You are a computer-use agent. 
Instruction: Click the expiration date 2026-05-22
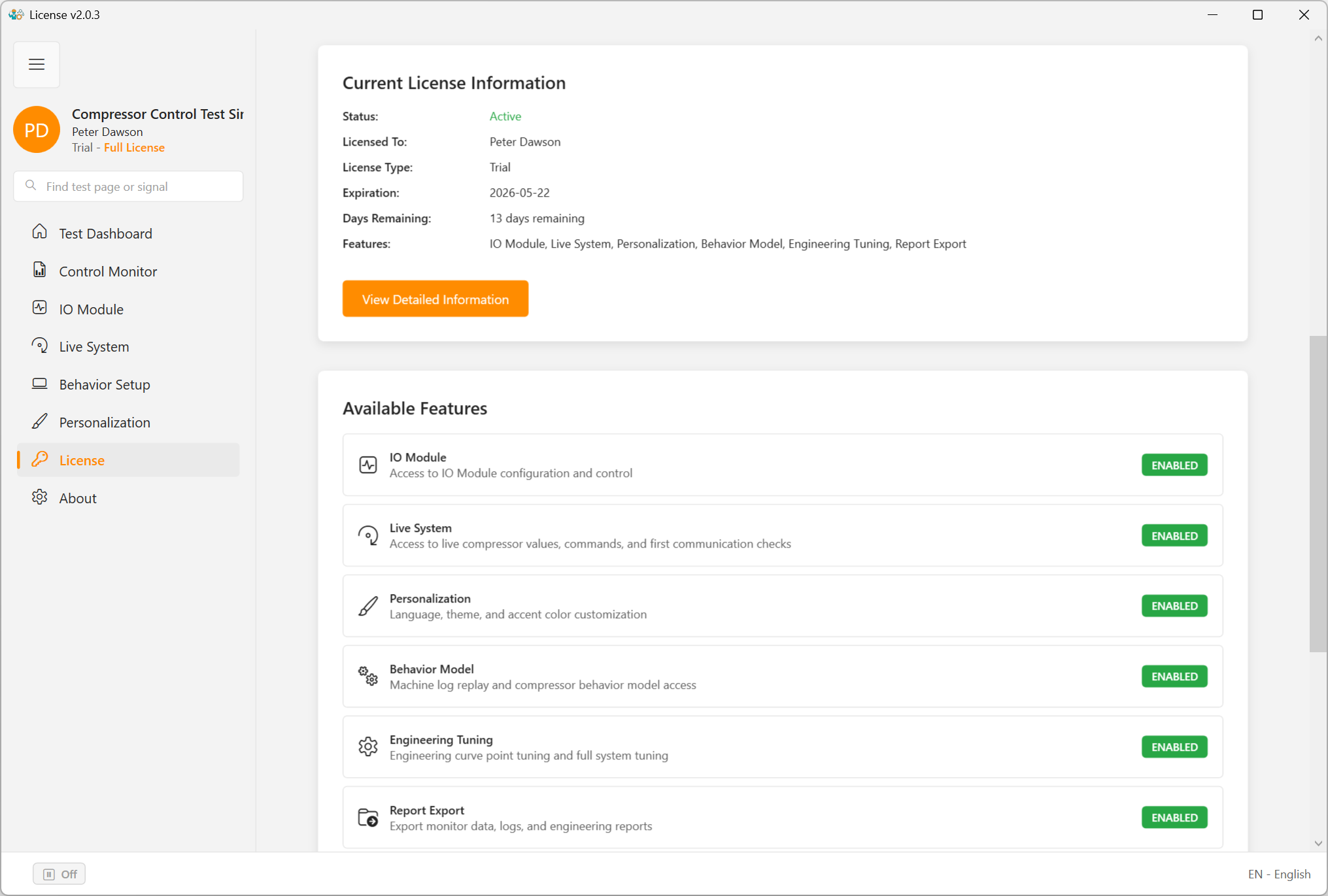coord(520,193)
